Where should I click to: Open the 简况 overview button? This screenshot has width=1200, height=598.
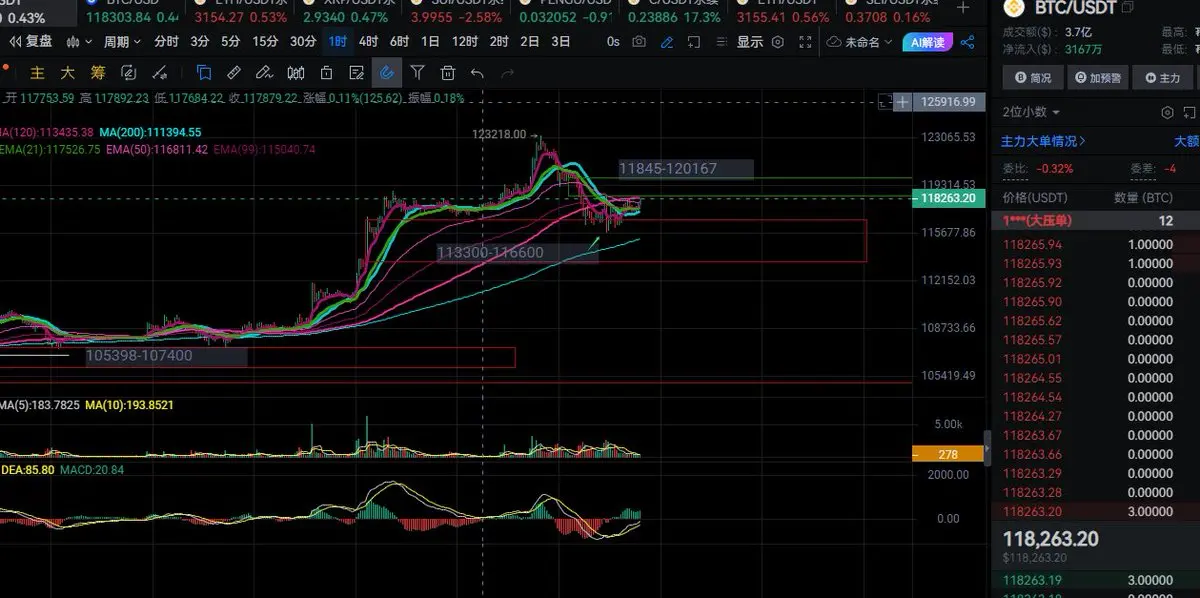[x=1034, y=77]
